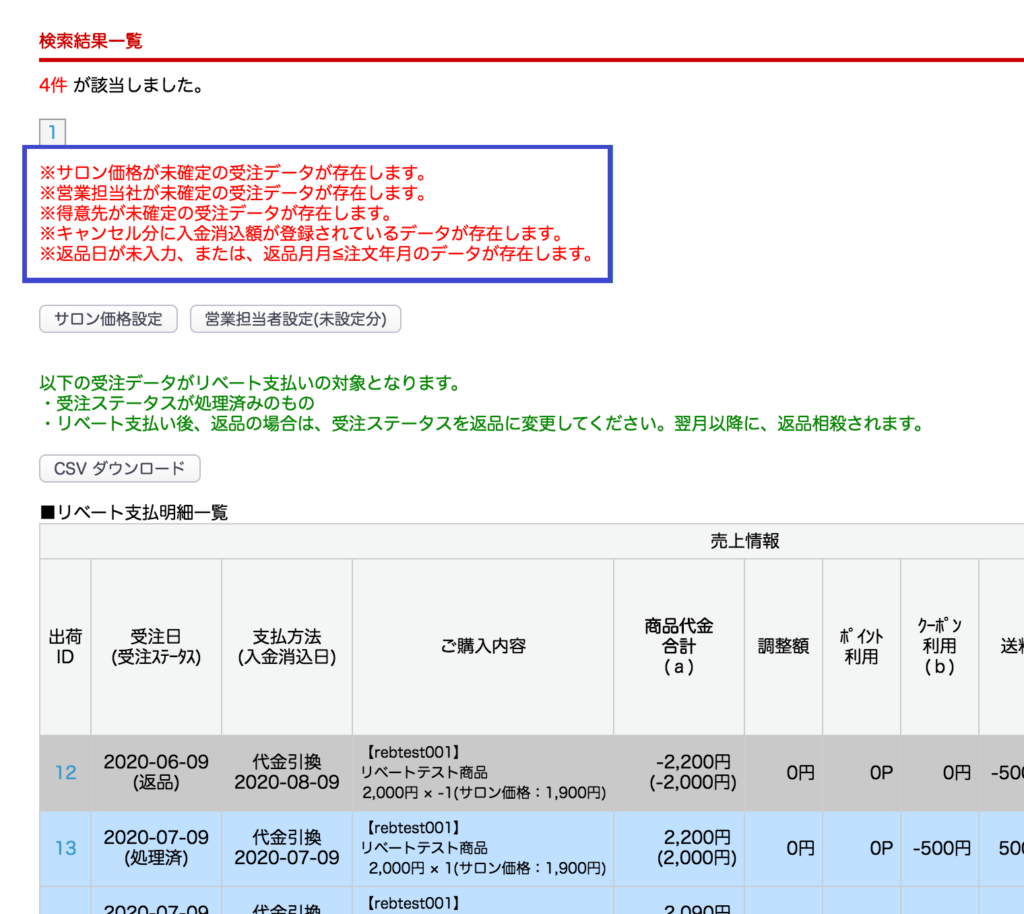
Task: Click the ■リベート支払明細一覧 table title
Action: pos(134,512)
